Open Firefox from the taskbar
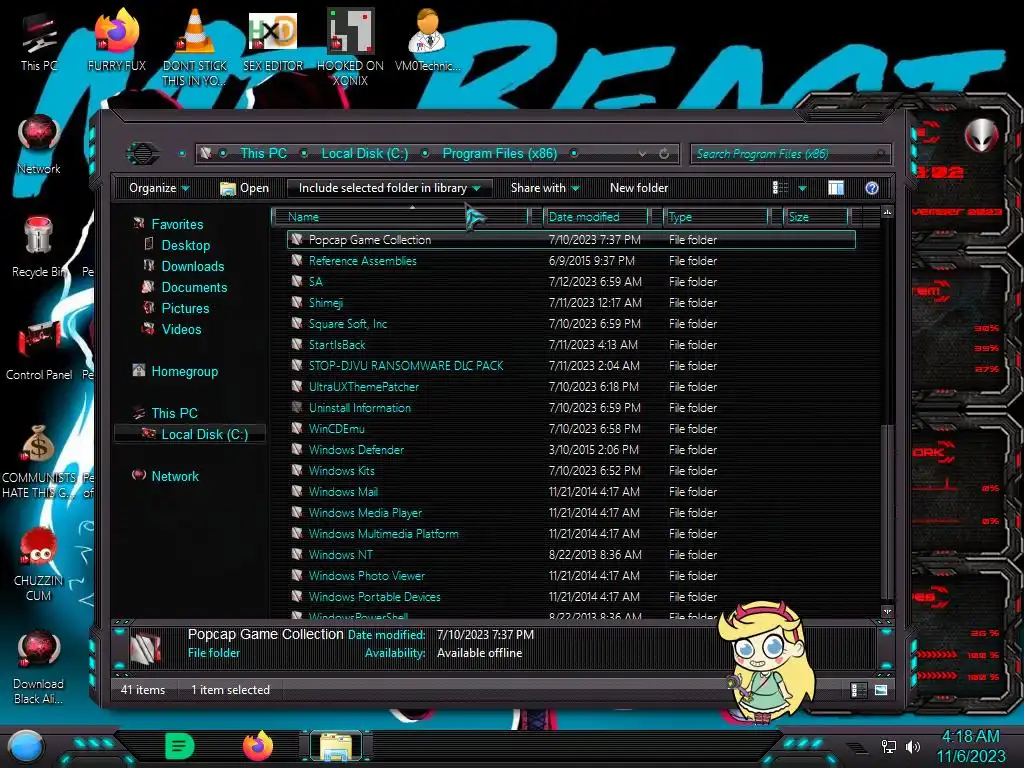Viewport: 1024px width, 768px height. point(258,746)
